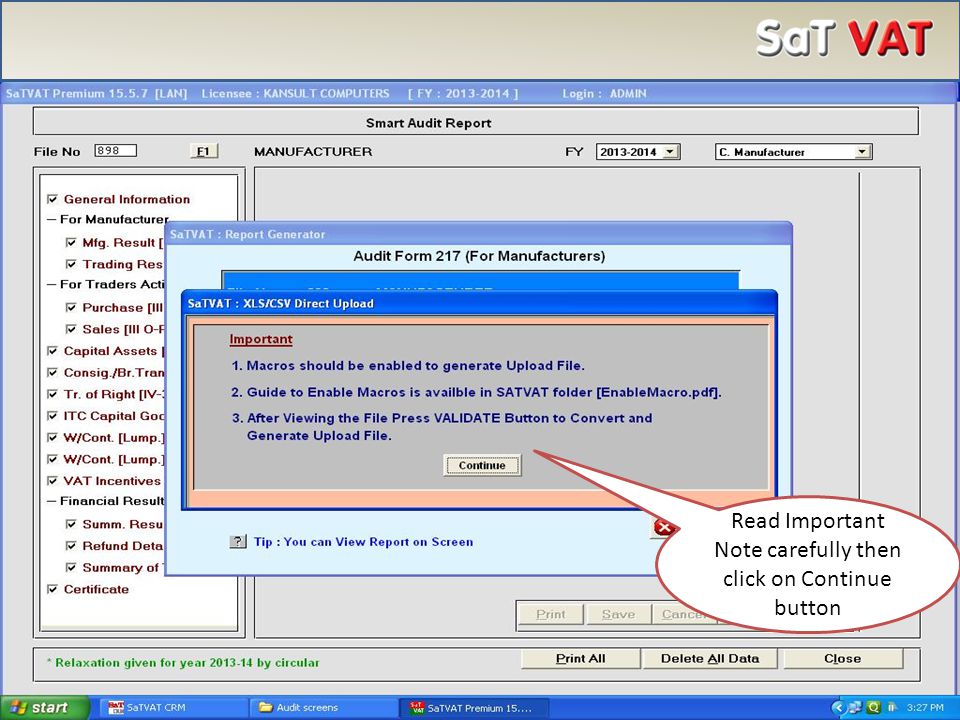Toggle the Purchase [III checkbox
The height and width of the screenshot is (720, 960).
pos(71,307)
